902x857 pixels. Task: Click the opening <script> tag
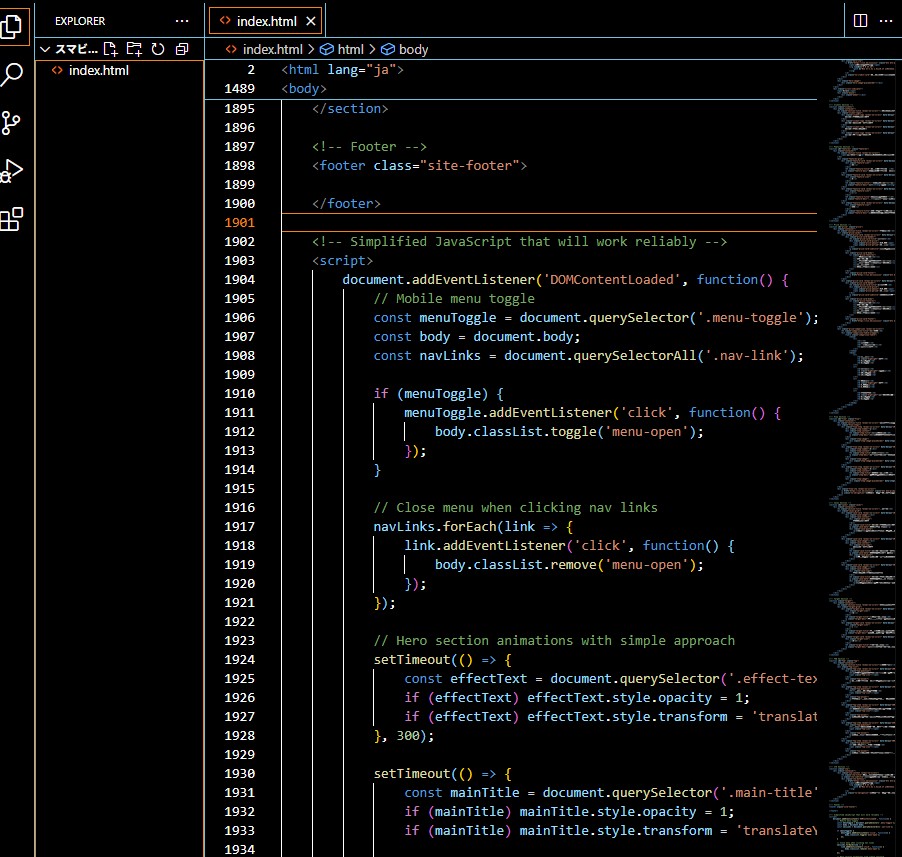[x=342, y=261]
